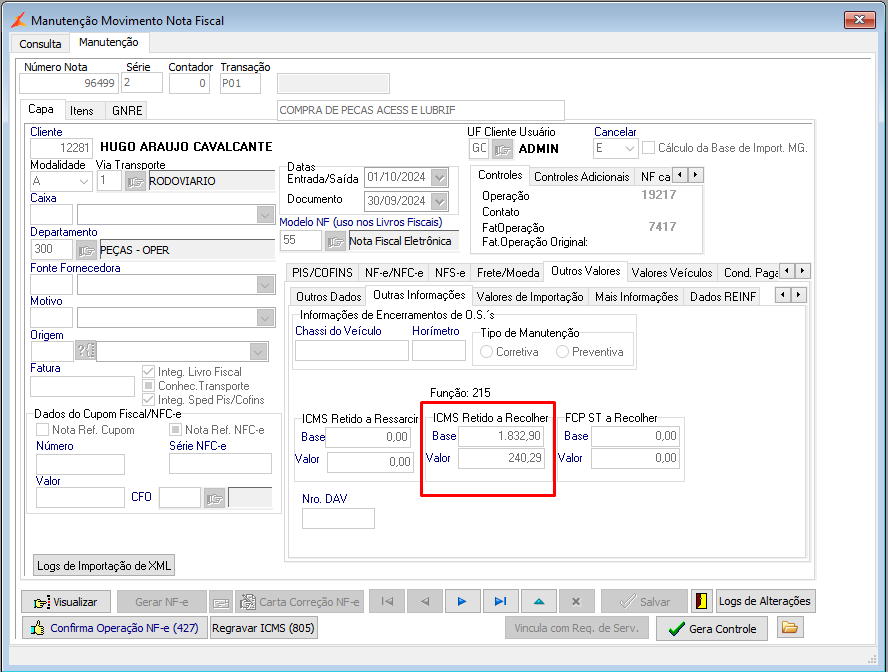Open the PIS/COFINS tab
888x672 pixels.
[x=323, y=272]
